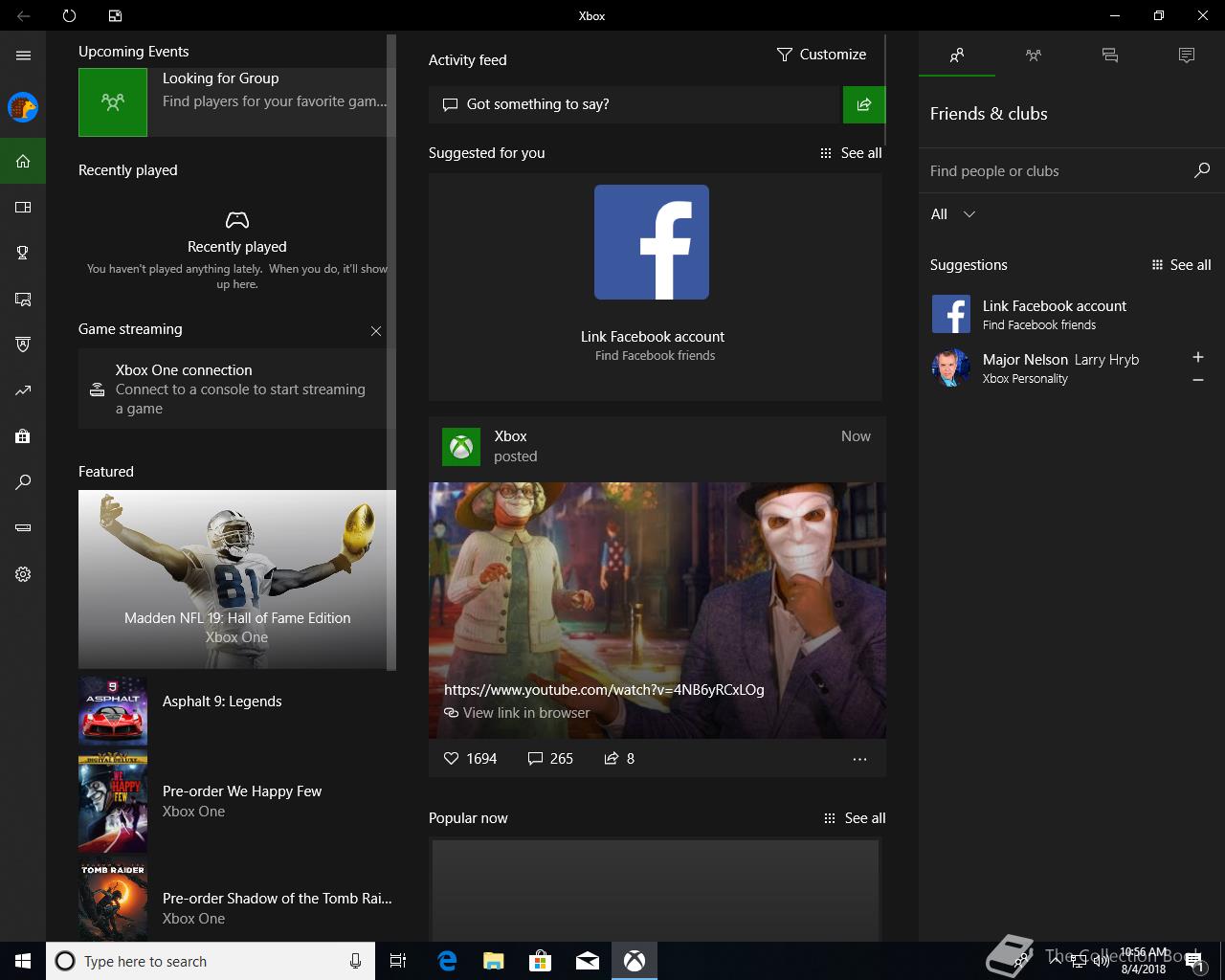Dismiss the Game streaming section
Screen dimensions: 1225x980
(376, 331)
